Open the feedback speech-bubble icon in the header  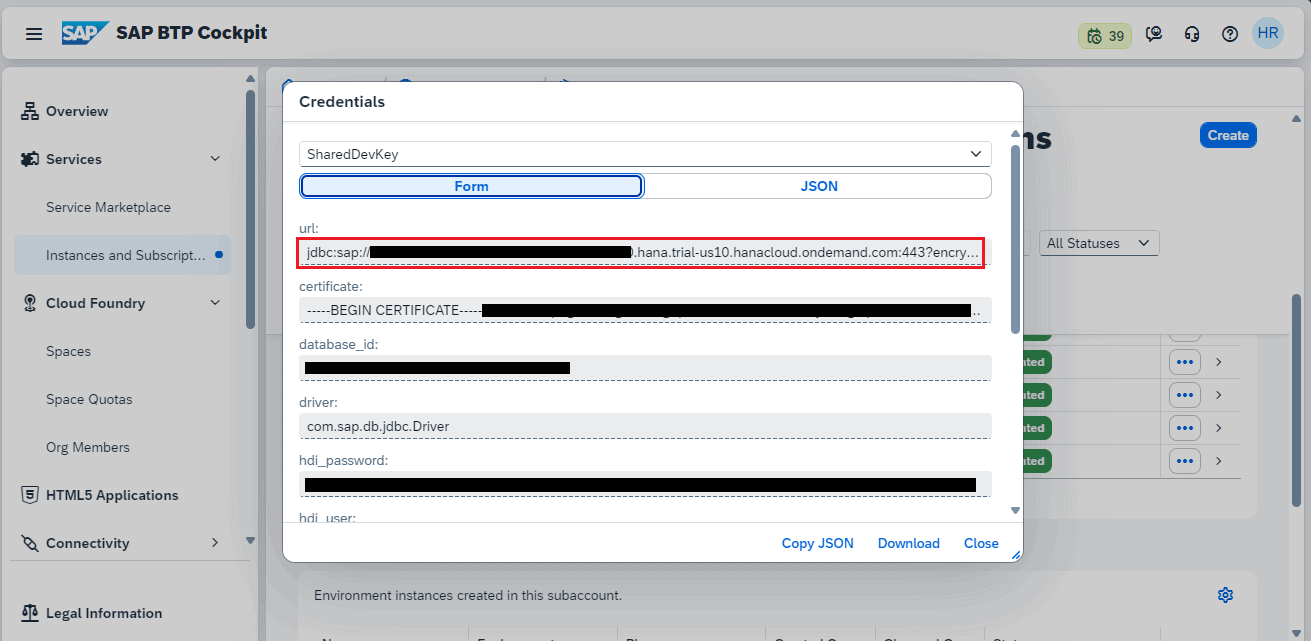pos(1154,32)
